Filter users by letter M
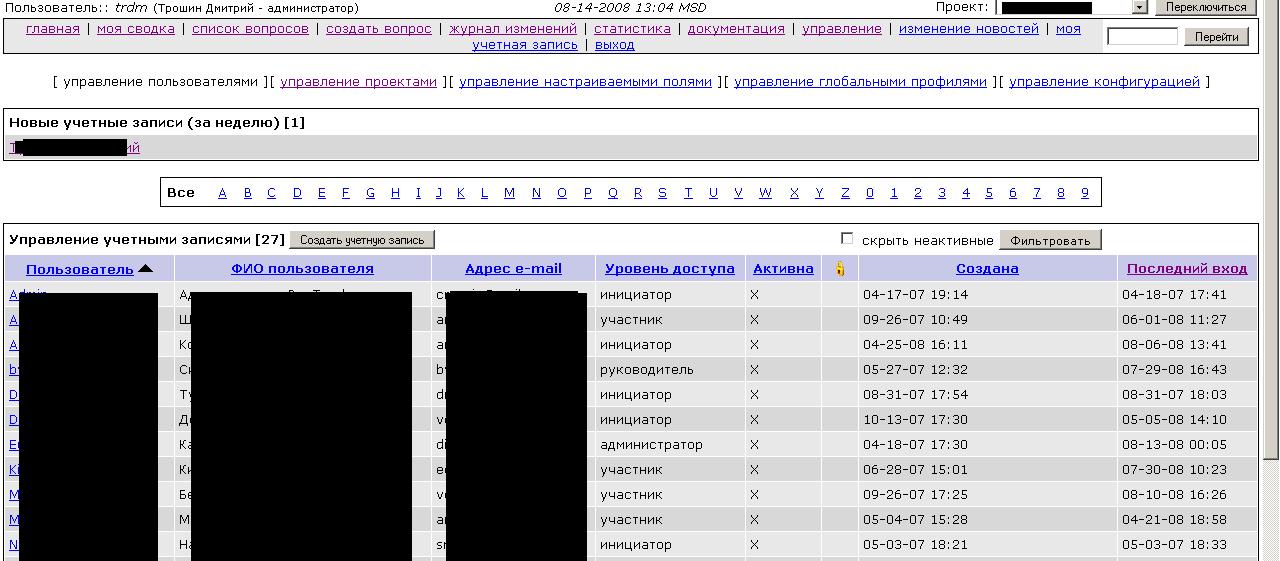The image size is (1280, 561). [x=509, y=193]
